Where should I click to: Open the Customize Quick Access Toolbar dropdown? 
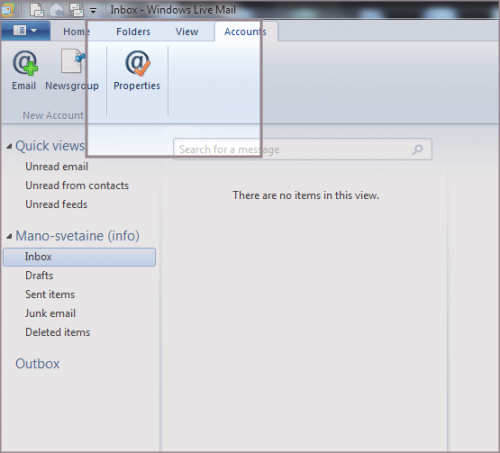click(93, 11)
